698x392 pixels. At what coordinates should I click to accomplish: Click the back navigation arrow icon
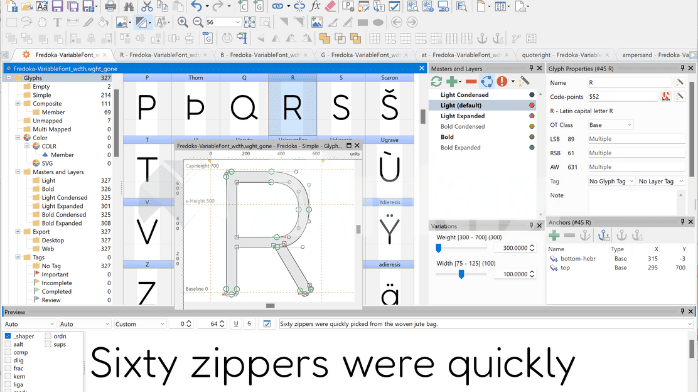397,22
